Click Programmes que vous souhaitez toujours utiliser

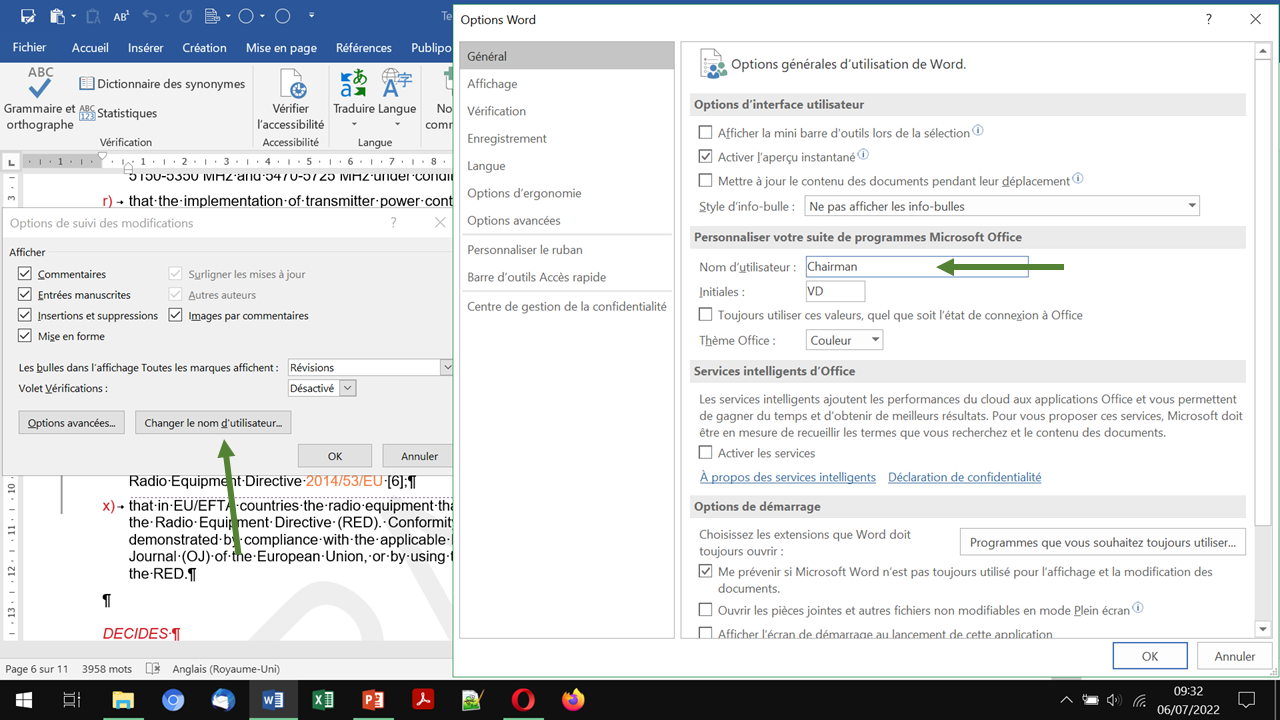1103,542
